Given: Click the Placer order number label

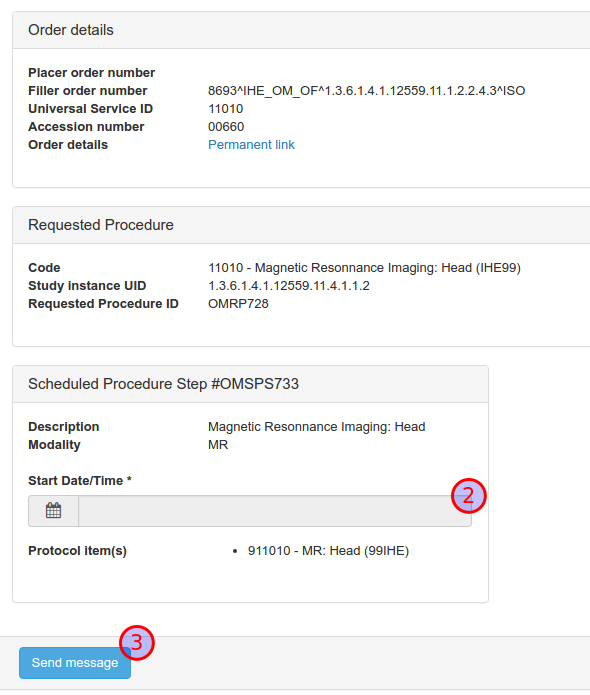Looking at the screenshot, I should pyautogui.click(x=92, y=73).
